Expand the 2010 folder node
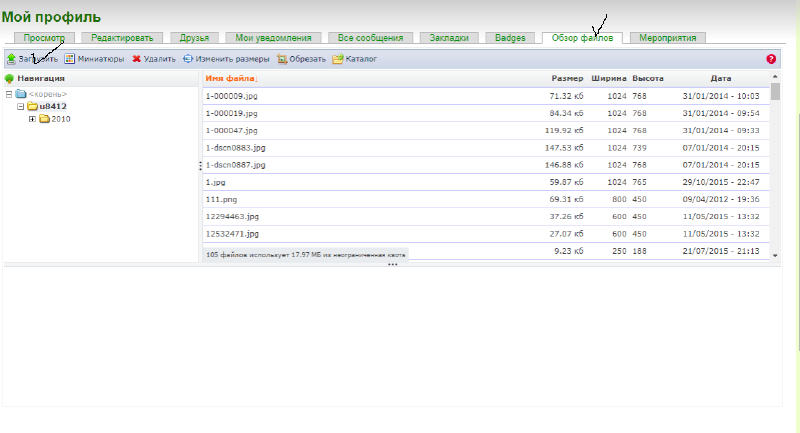Screen dimensions: 800x433 32,119
